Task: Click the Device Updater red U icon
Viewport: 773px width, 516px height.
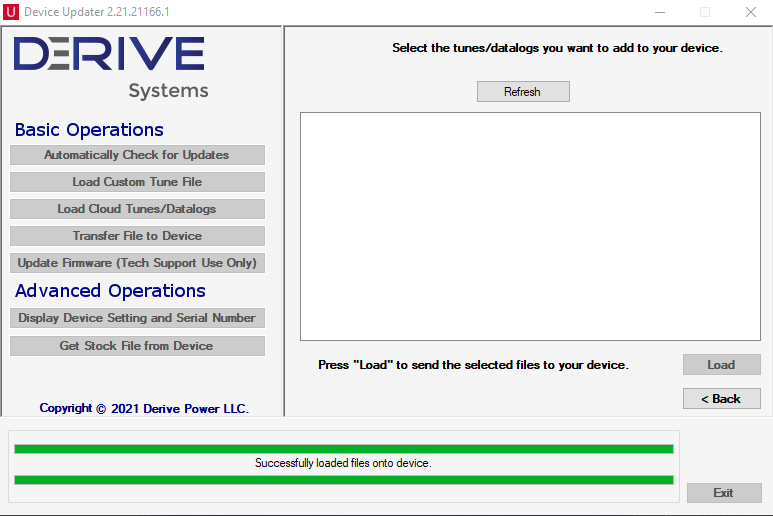Action: [x=11, y=11]
